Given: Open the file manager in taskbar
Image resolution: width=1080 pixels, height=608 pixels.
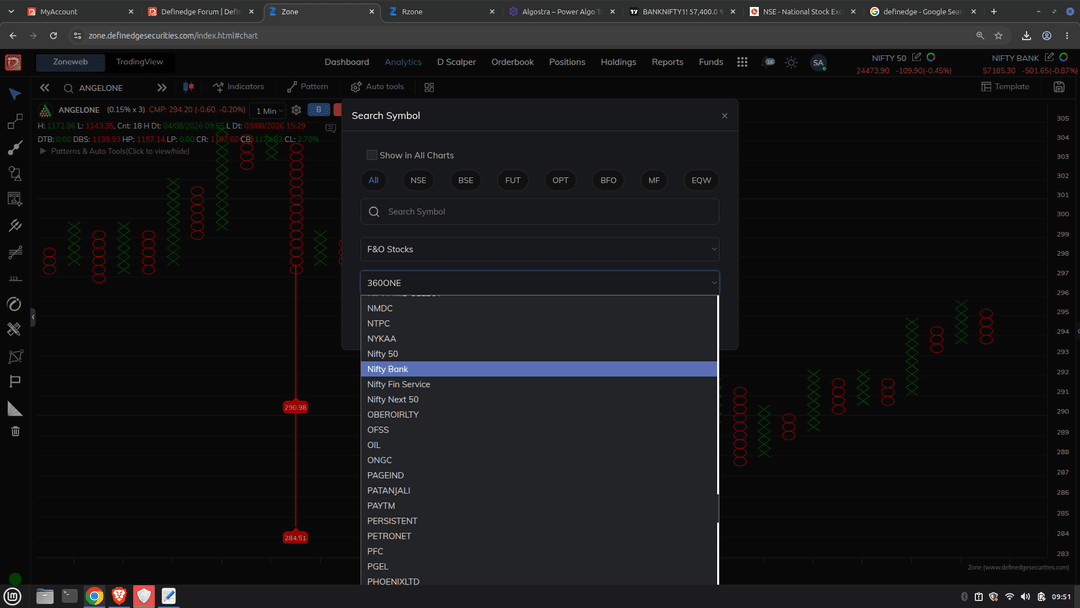Looking at the screenshot, I should click(x=45, y=596).
